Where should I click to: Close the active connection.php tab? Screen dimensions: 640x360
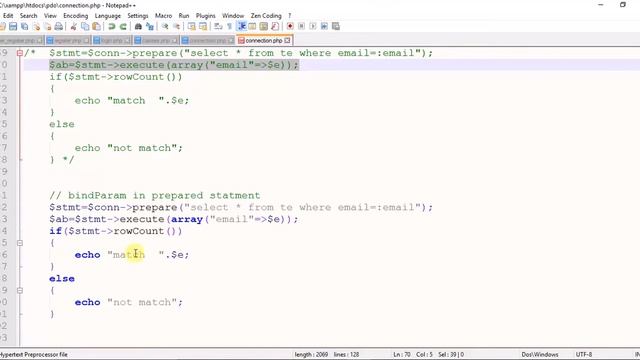point(287,40)
